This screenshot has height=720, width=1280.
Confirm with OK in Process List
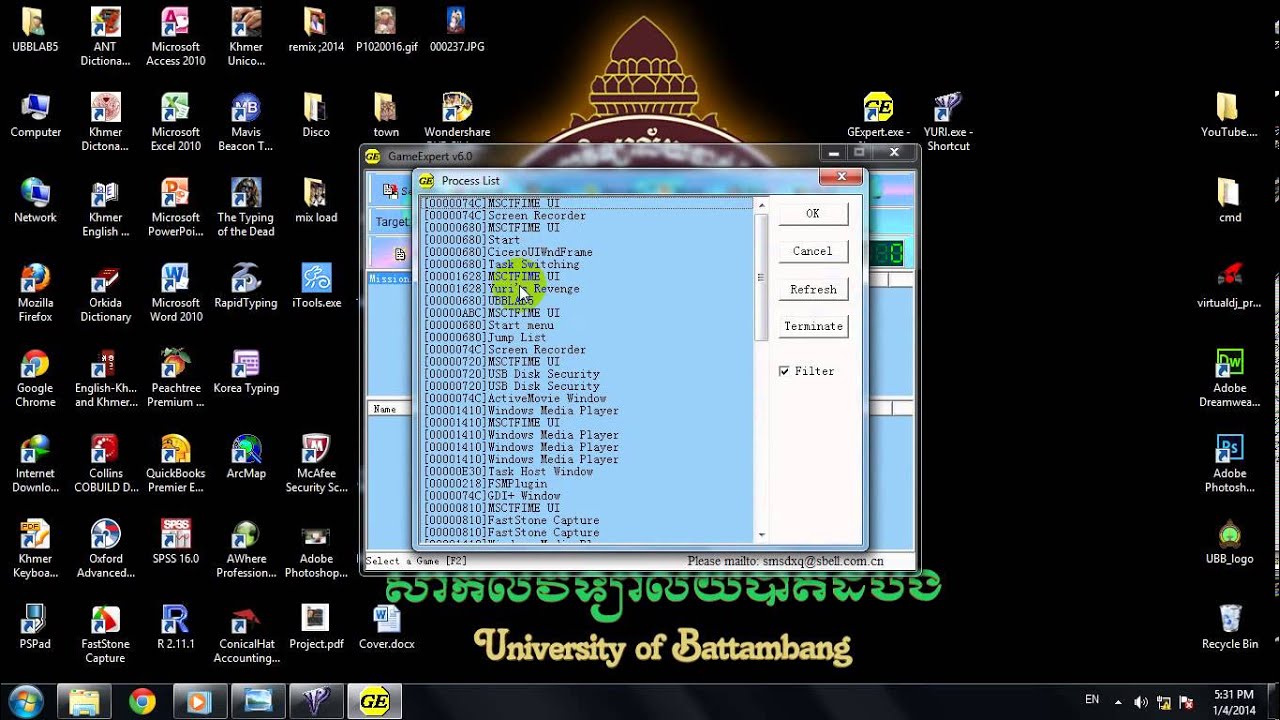pyautogui.click(x=812, y=213)
